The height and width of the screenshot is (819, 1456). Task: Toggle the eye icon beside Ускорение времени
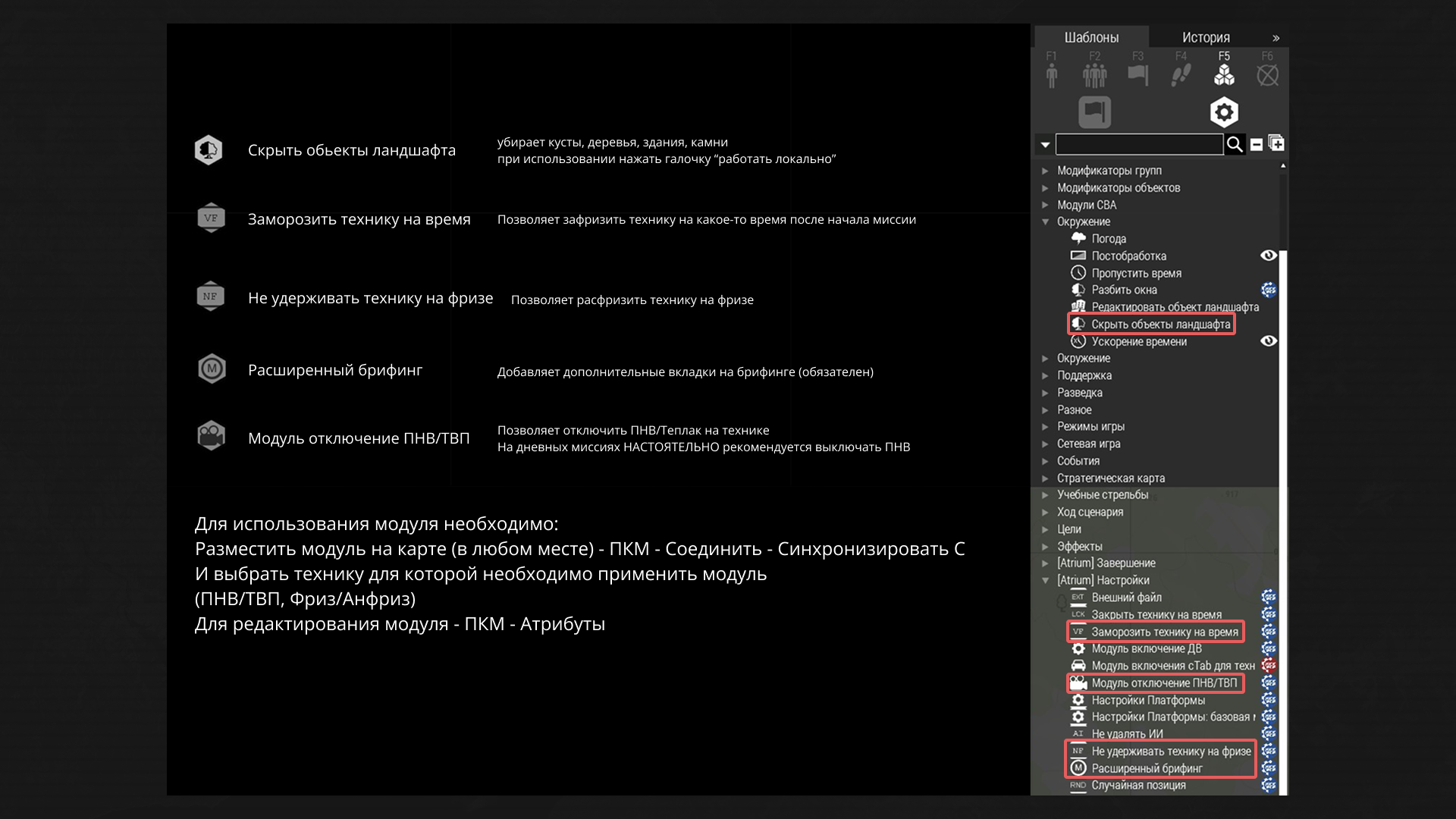(x=1268, y=341)
